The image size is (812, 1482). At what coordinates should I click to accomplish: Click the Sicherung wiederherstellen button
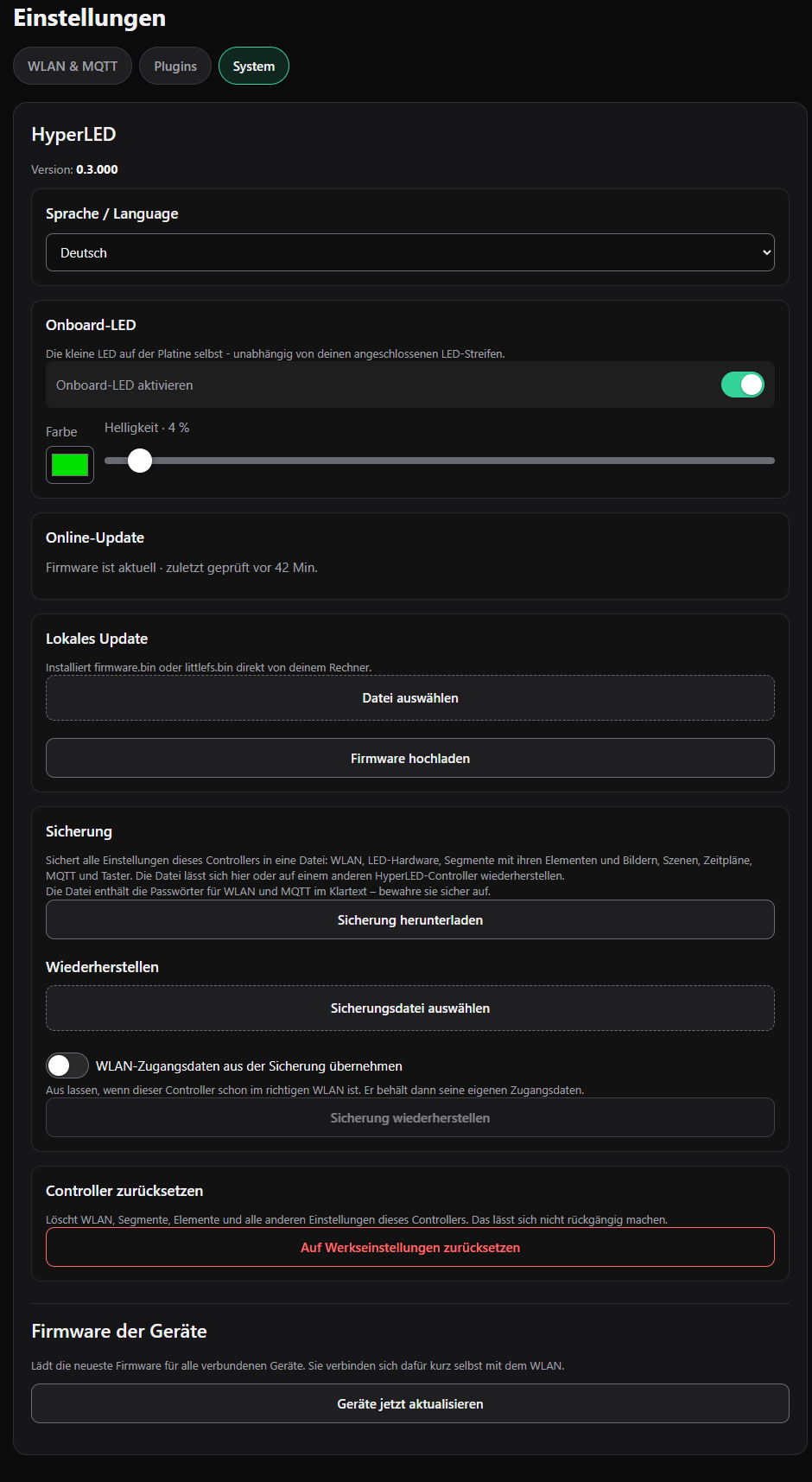tap(410, 1117)
